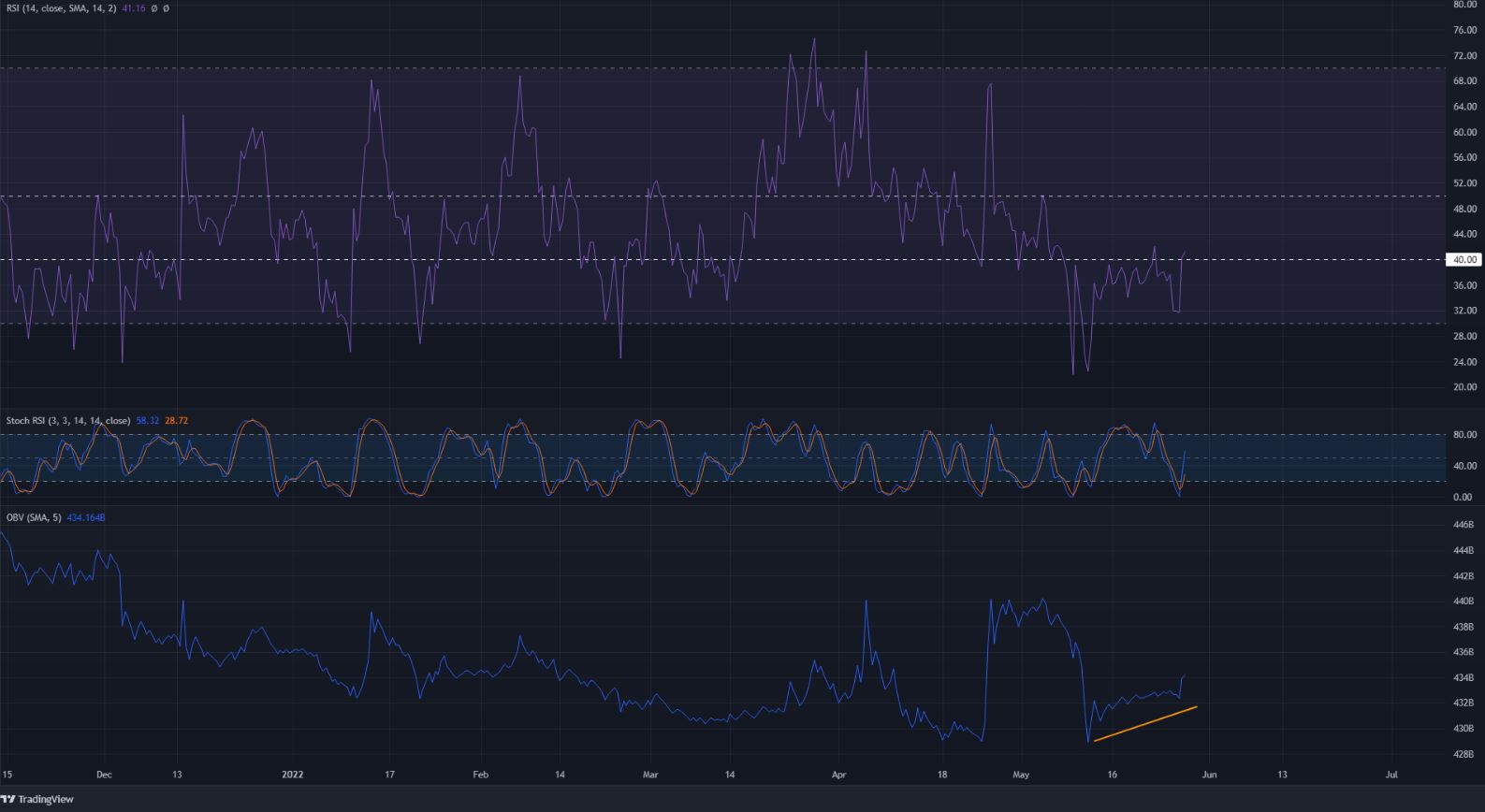Screen dimensions: 1485x812
Task: Click the purple RSI value 41.16
Action: pos(133,8)
